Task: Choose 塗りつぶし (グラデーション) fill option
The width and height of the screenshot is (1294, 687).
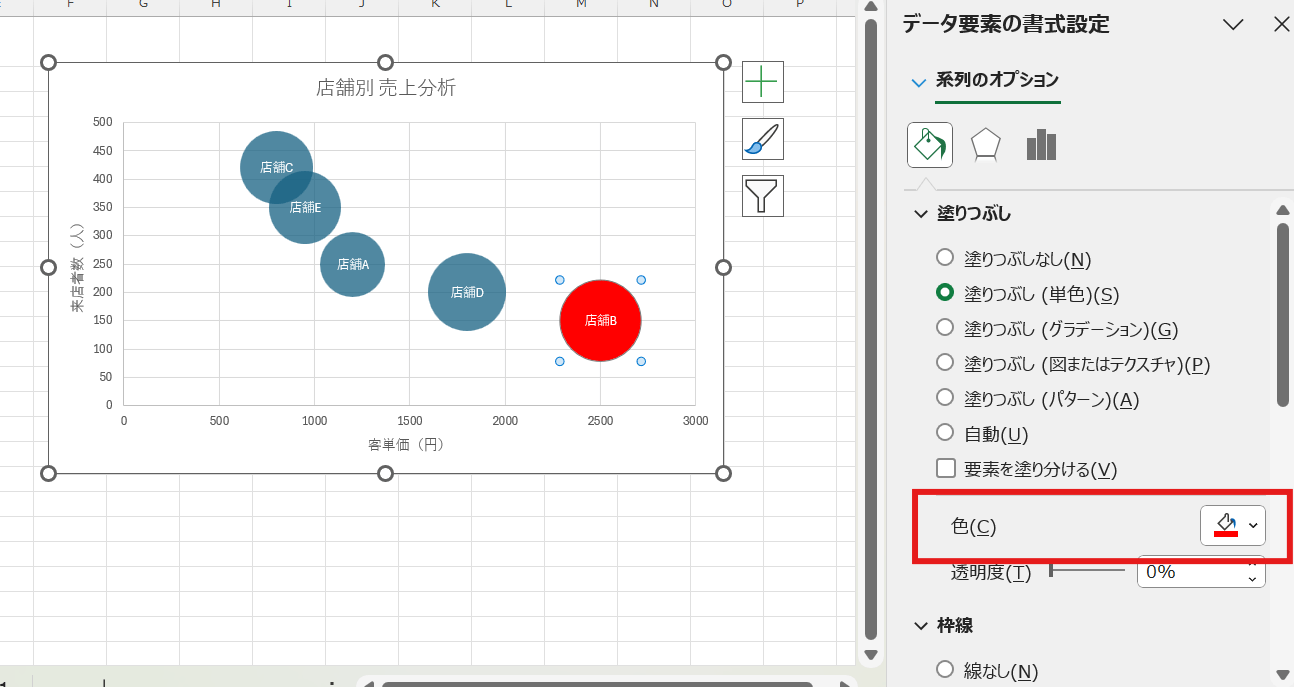Action: 944,328
